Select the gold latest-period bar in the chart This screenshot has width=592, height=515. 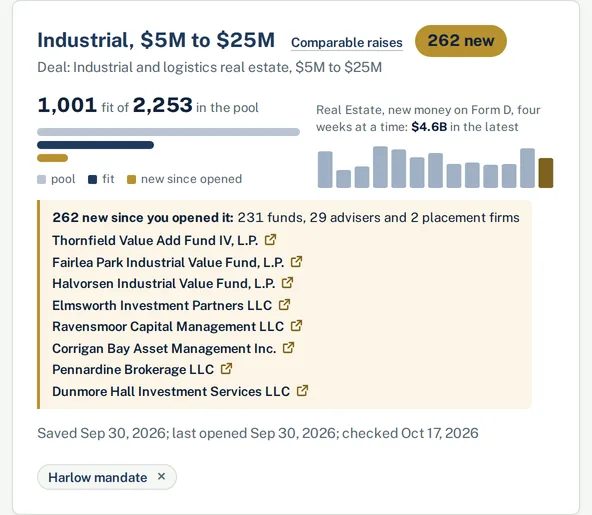546,173
